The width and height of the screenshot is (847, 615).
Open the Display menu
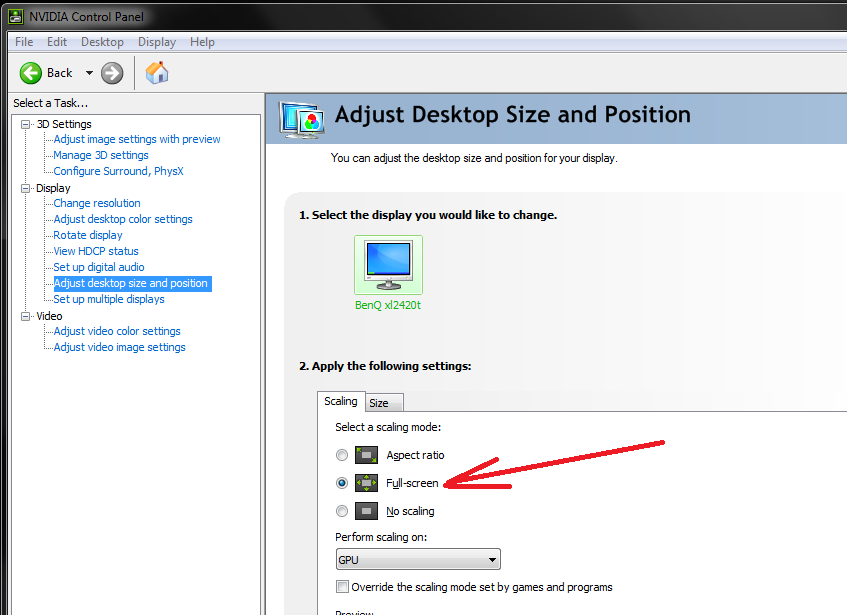pos(157,42)
